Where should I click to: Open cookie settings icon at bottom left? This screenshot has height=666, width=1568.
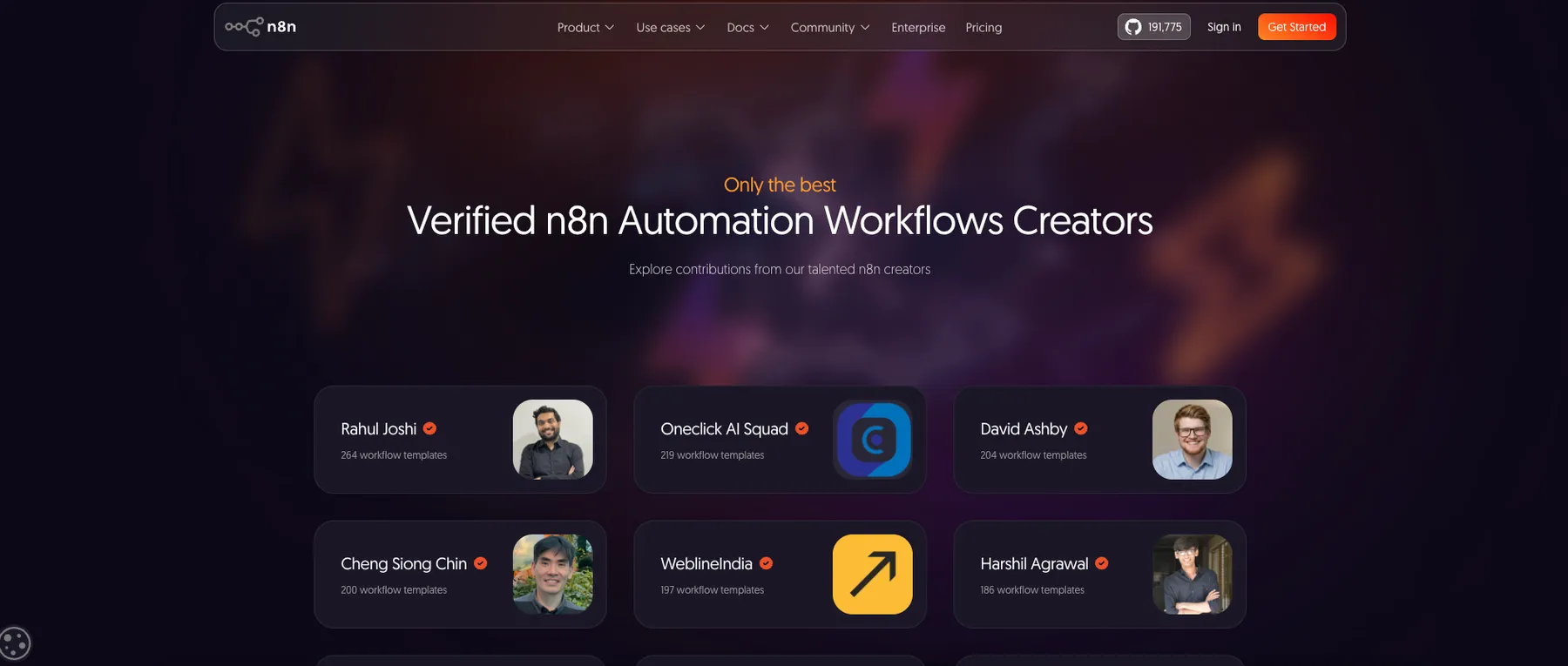coord(15,644)
